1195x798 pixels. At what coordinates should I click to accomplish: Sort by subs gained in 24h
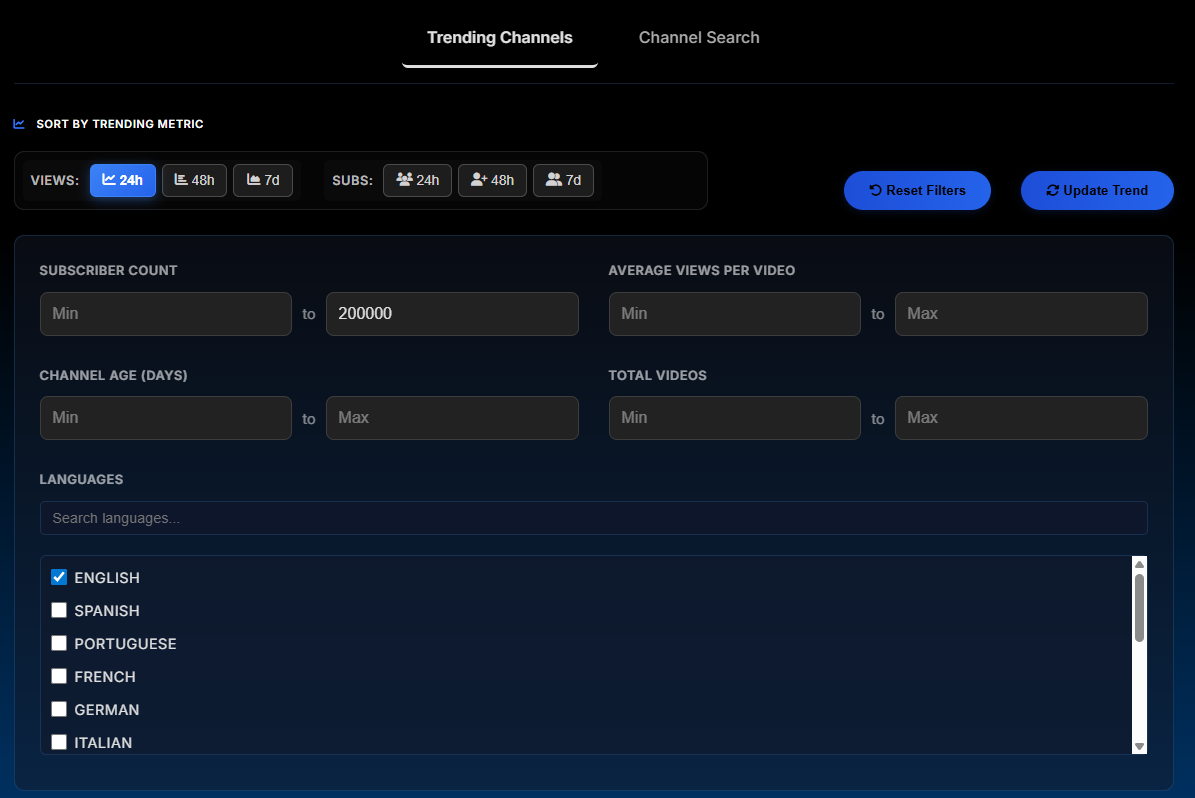pos(418,181)
